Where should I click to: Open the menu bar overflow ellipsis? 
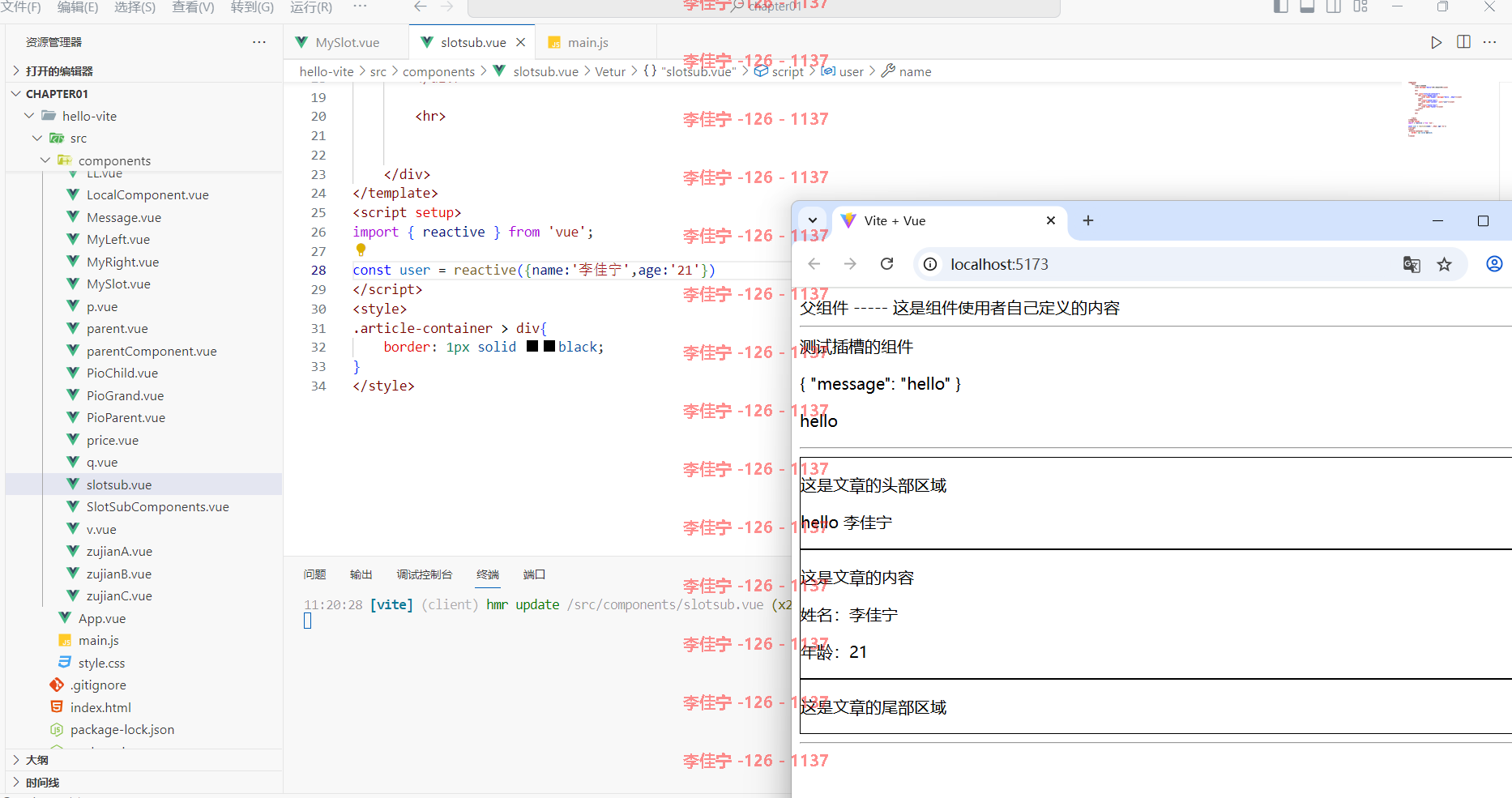click(x=361, y=6)
